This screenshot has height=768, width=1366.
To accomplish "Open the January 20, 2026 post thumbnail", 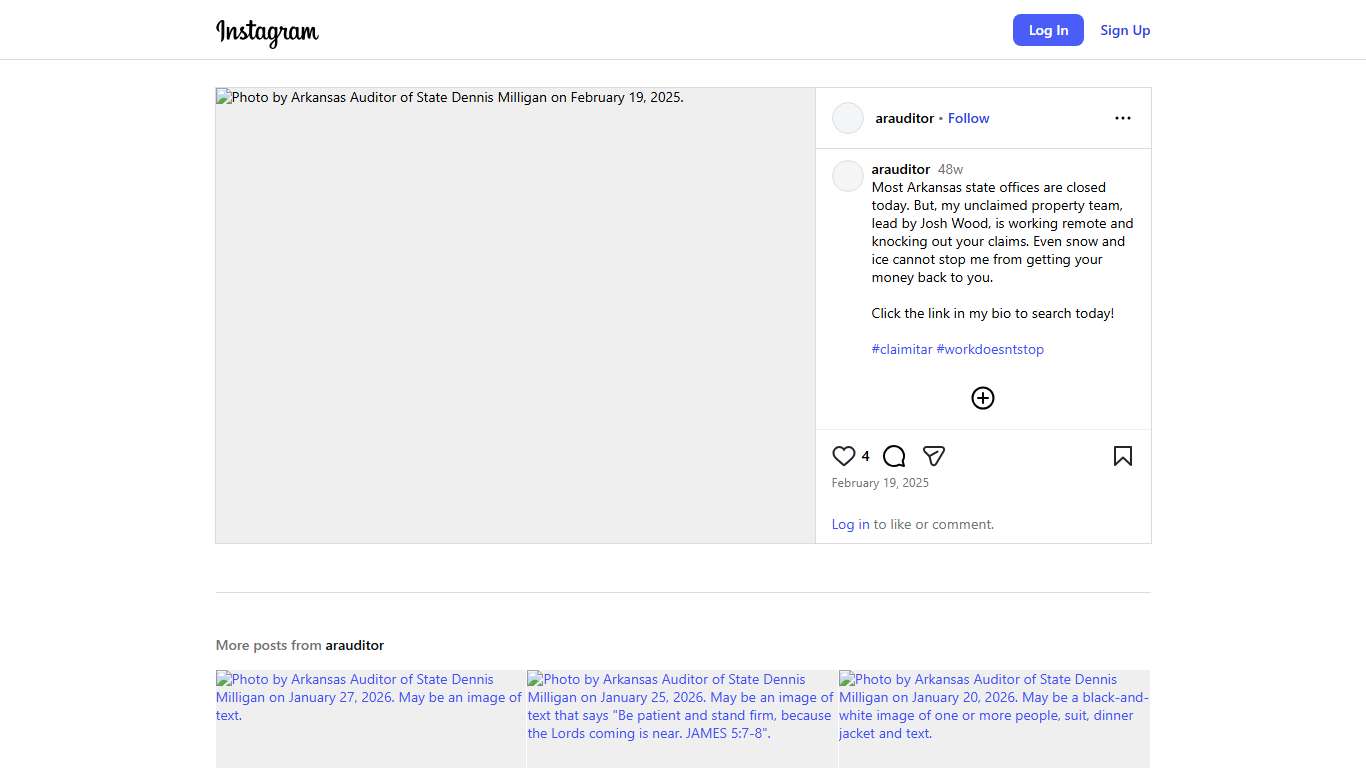I will (x=994, y=720).
